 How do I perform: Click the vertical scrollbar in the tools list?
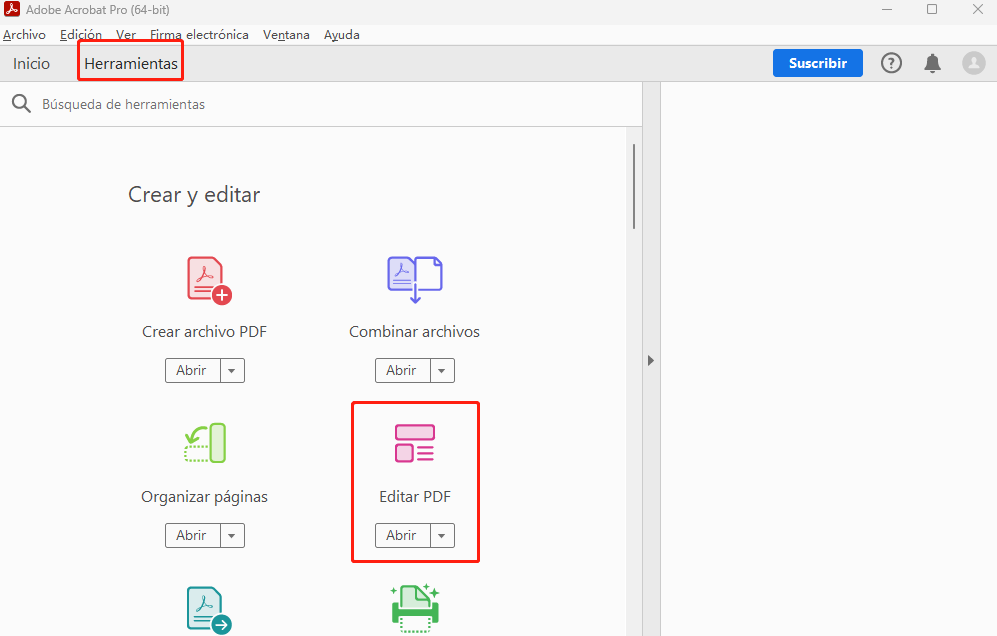[x=634, y=190]
